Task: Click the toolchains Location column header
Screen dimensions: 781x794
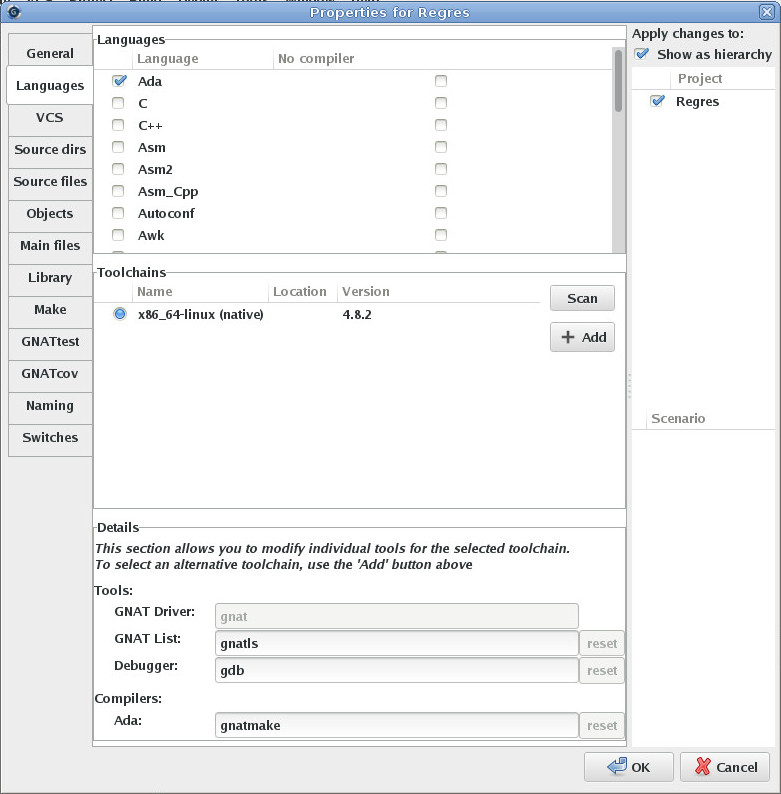Action: coord(303,292)
